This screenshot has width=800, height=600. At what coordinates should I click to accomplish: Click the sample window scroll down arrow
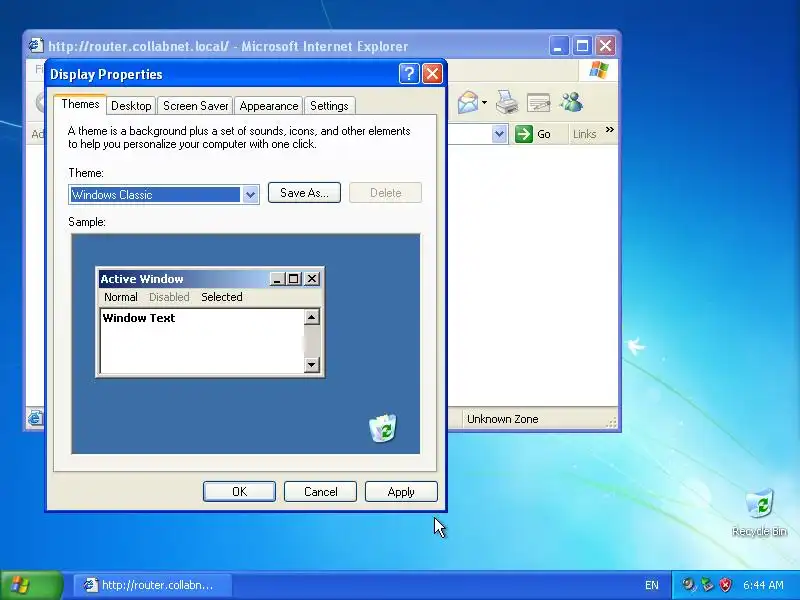pyautogui.click(x=311, y=364)
